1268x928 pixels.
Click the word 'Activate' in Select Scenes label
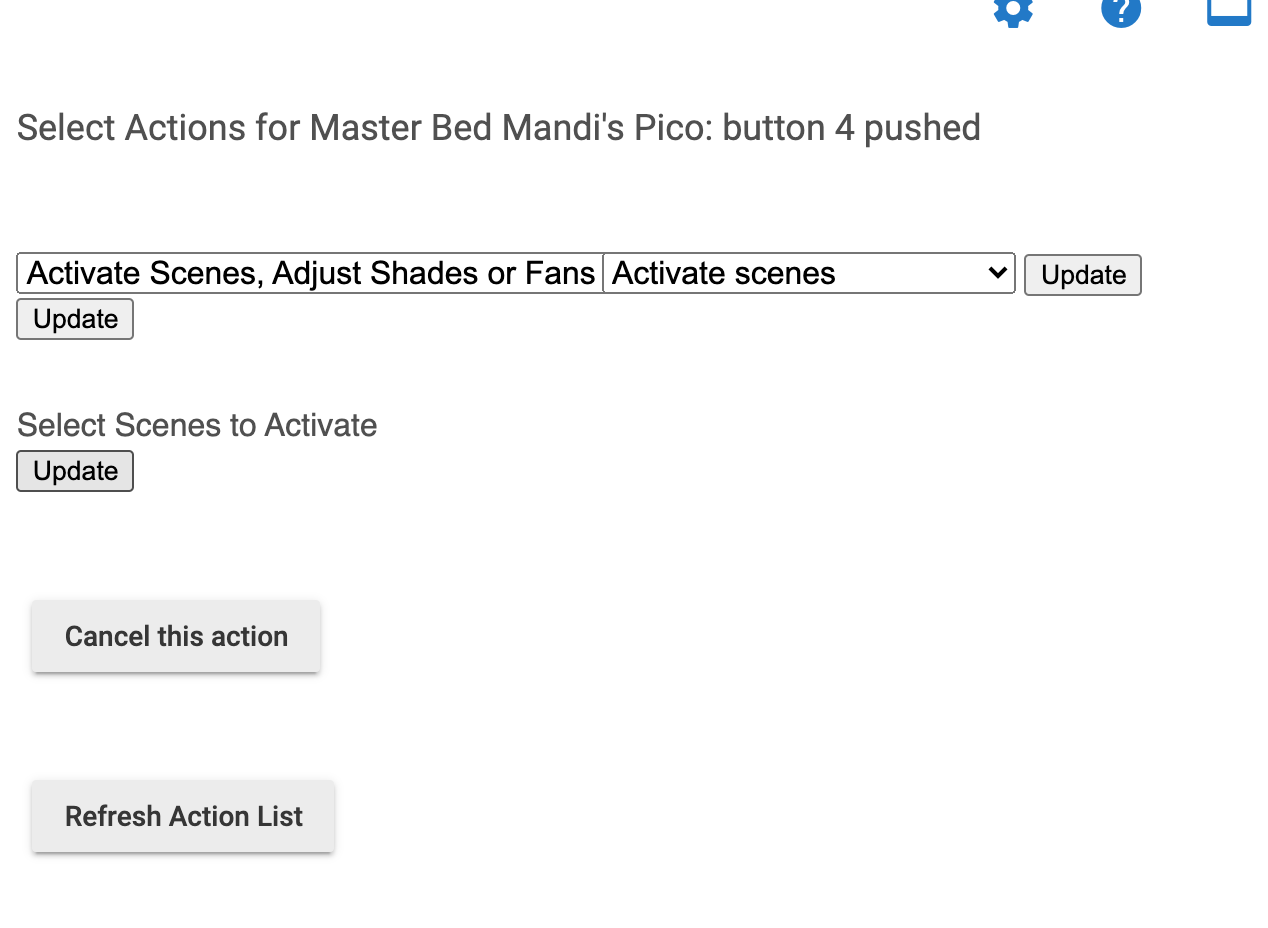[320, 425]
